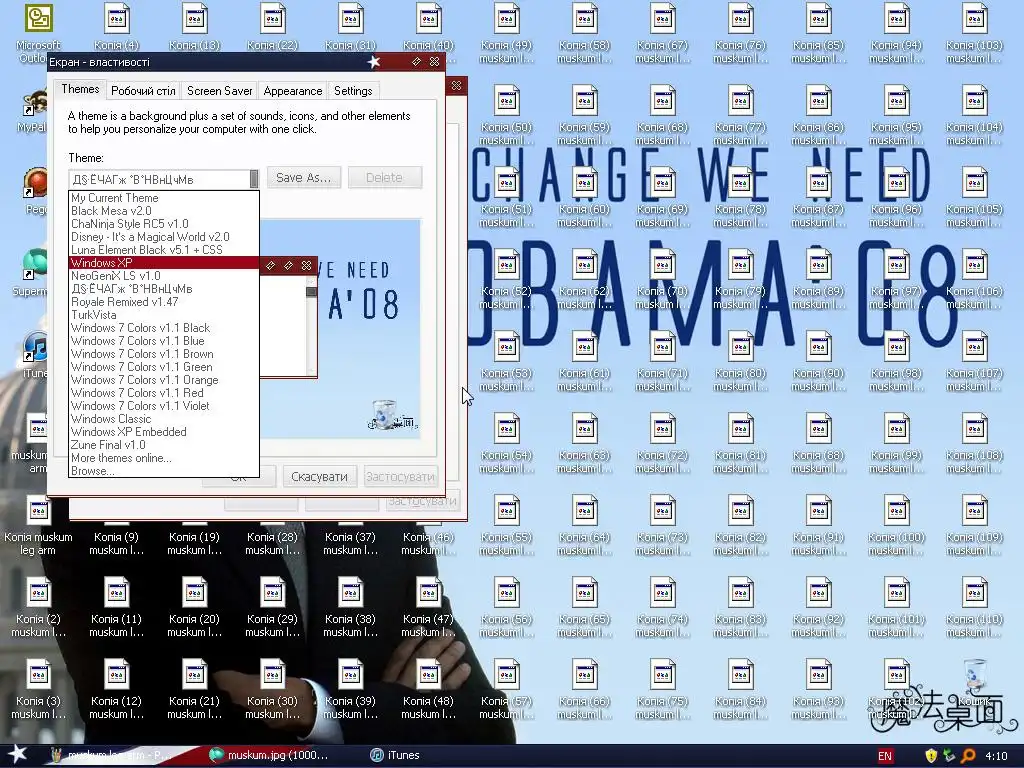Pick the Black Mesa v2.0 theme
Image resolution: width=1024 pixels, height=768 pixels.
click(164, 211)
